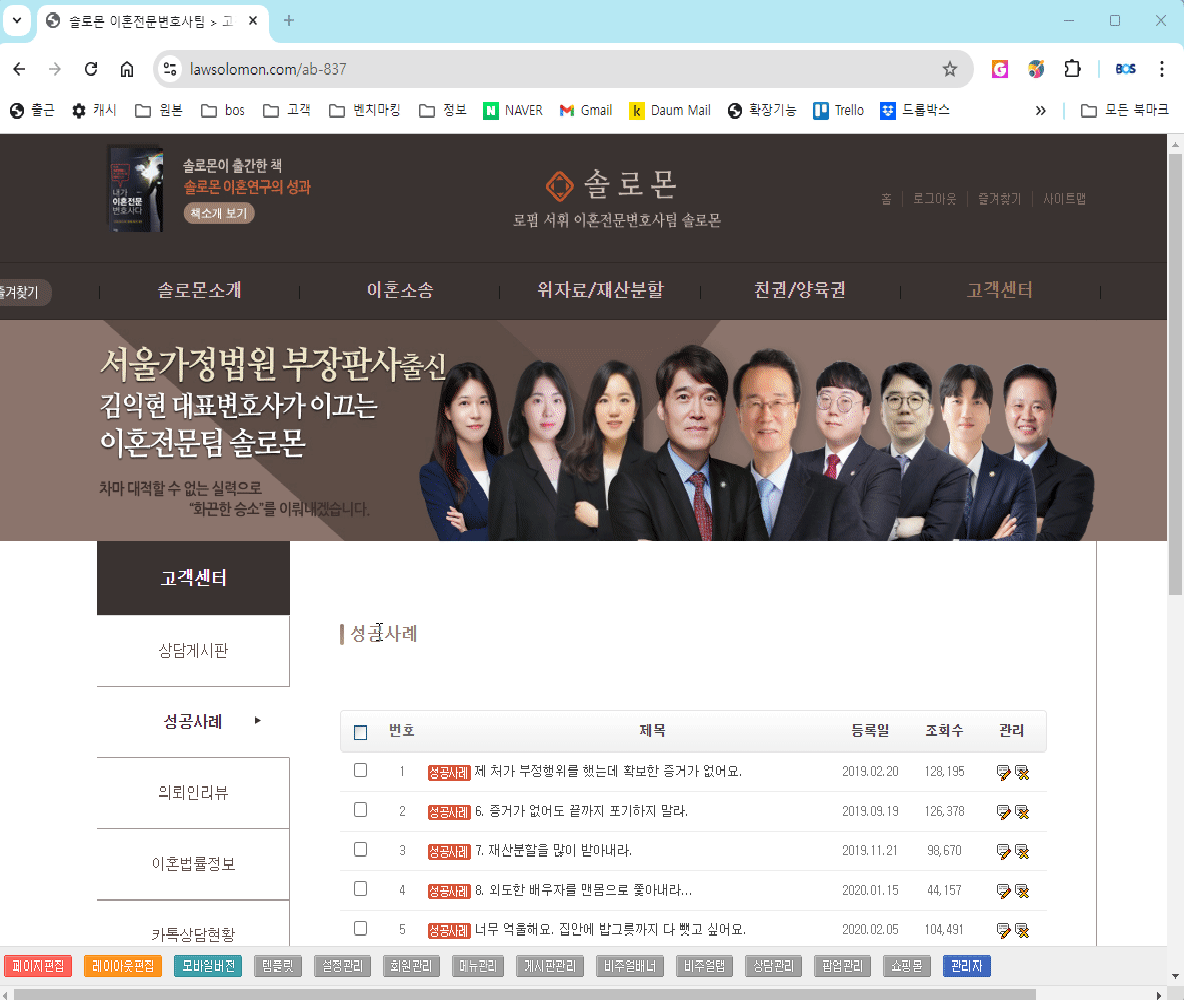
Task: Click the 책소개 보기 button
Action: pos(218,213)
